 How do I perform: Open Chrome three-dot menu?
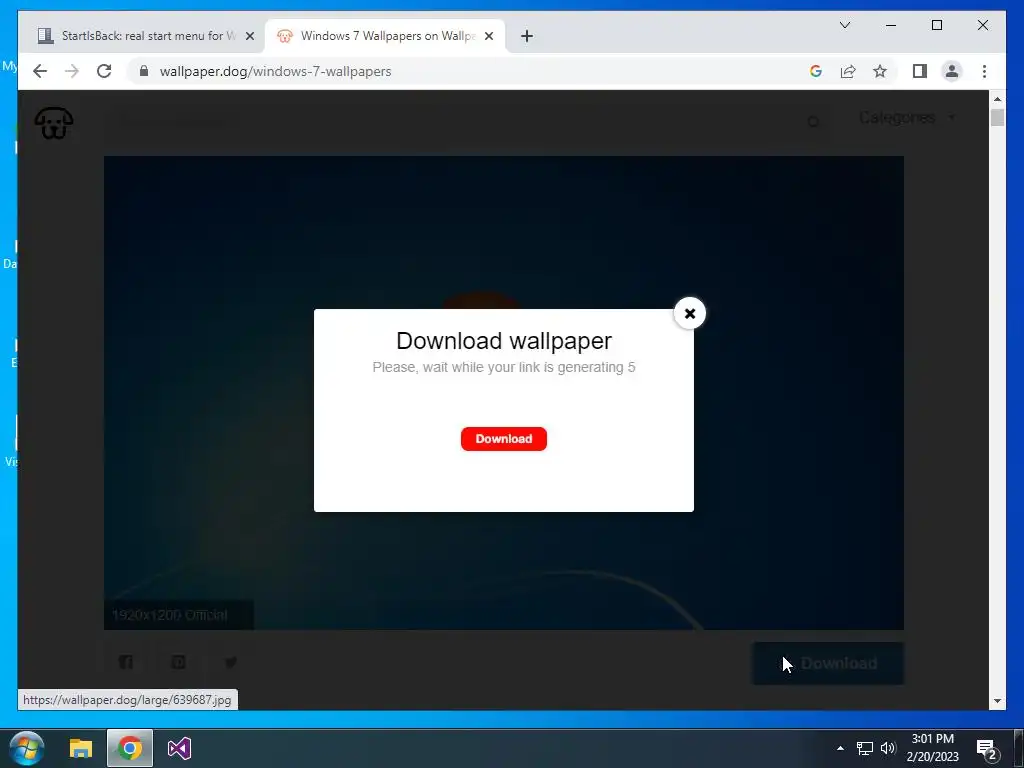click(x=984, y=71)
